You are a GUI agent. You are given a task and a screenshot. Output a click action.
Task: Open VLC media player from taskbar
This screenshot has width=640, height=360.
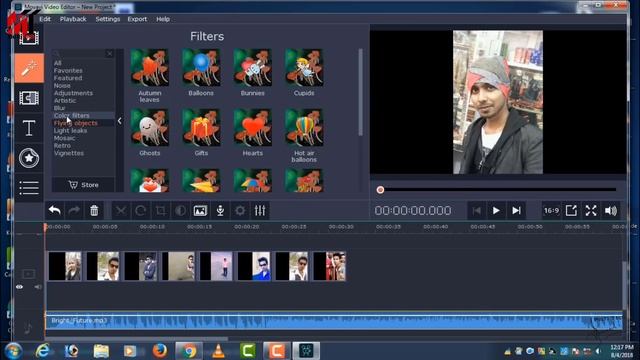tap(218, 351)
